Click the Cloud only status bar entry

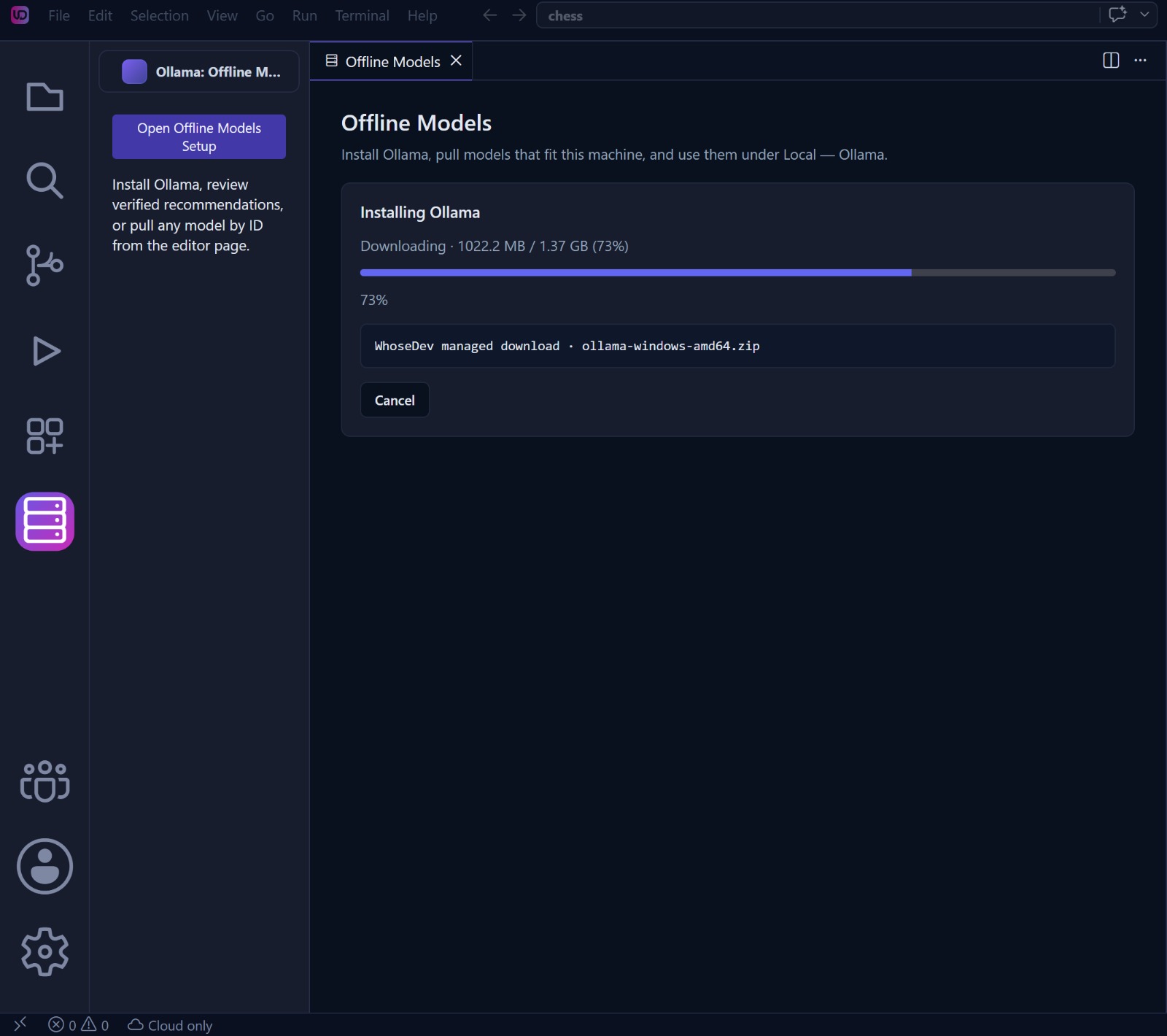(x=170, y=1025)
